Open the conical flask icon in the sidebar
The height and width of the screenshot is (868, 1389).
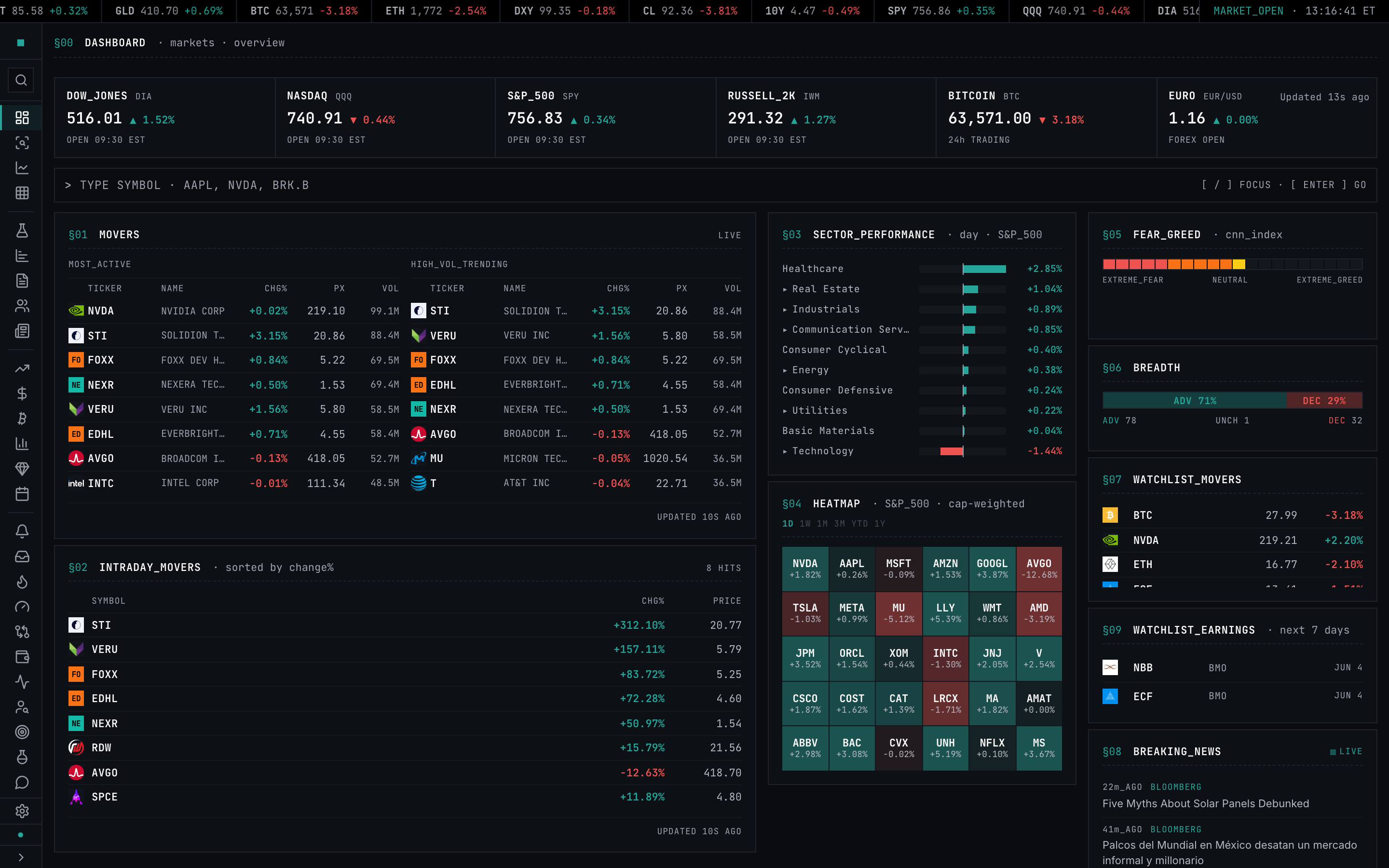point(22,231)
